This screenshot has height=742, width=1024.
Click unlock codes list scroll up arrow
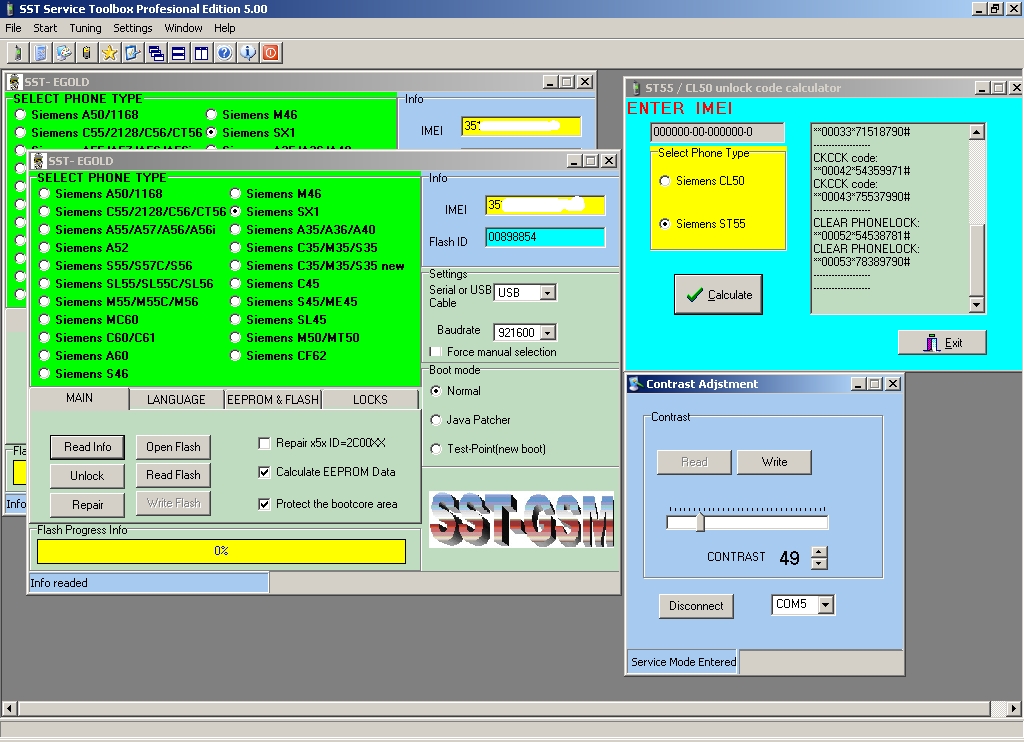(x=976, y=132)
